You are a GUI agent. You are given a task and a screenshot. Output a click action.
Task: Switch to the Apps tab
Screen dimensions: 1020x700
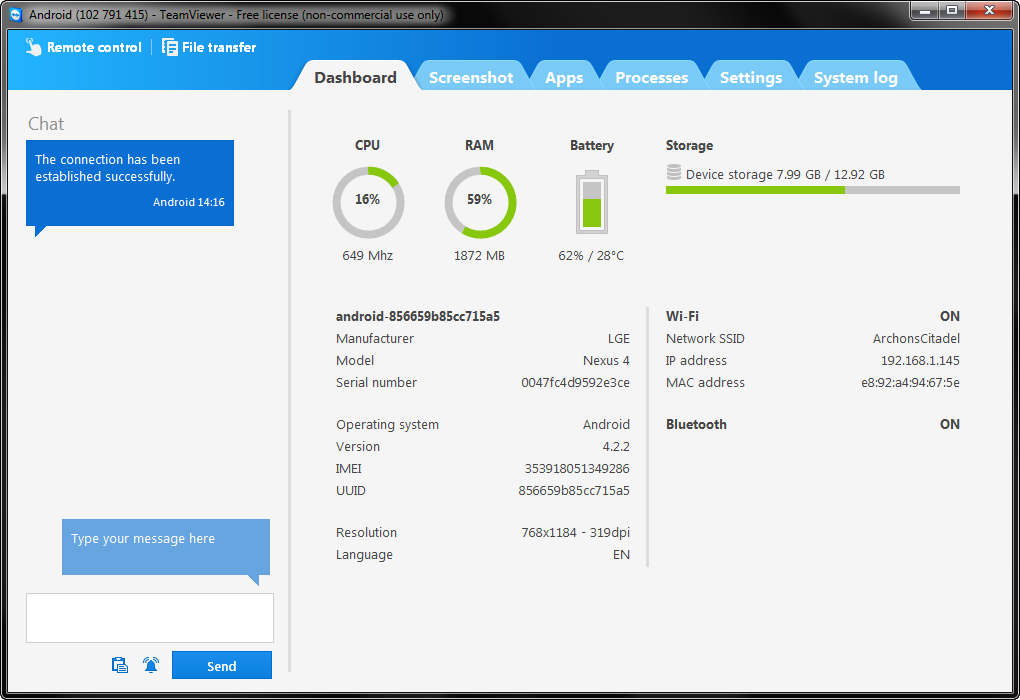click(x=564, y=76)
